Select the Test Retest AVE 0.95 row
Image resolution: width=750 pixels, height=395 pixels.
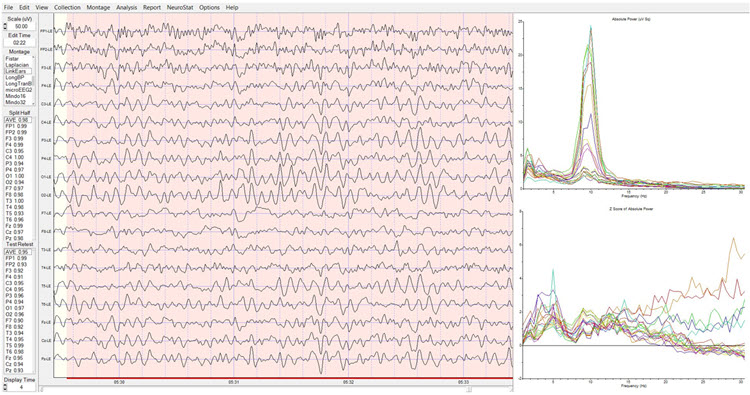pos(19,252)
